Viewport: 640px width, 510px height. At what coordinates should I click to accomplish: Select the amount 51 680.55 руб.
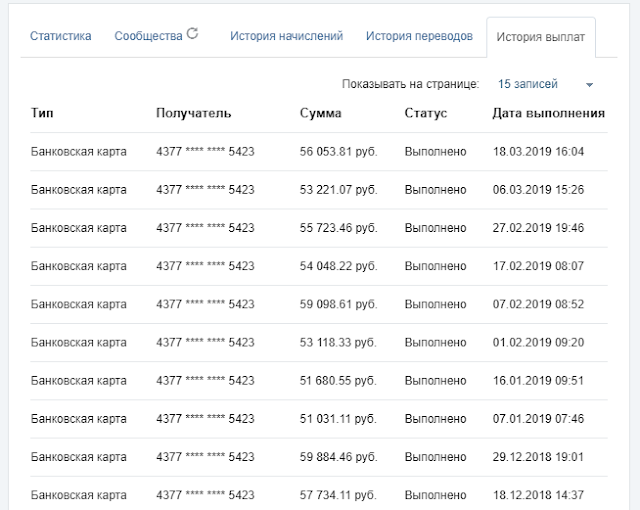tap(338, 381)
